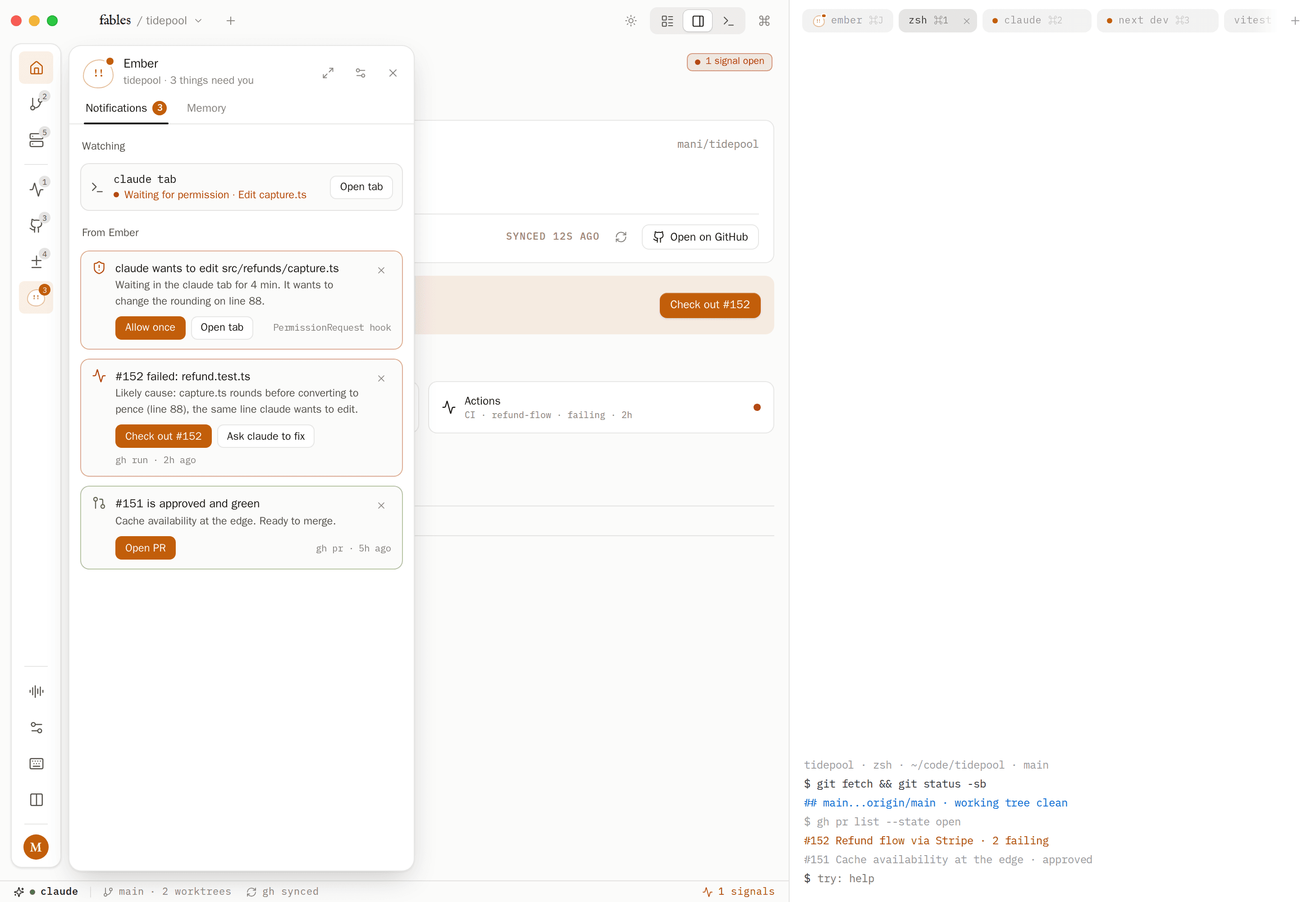Click the Open PR button
The height and width of the screenshot is (902, 1316).
click(x=146, y=548)
